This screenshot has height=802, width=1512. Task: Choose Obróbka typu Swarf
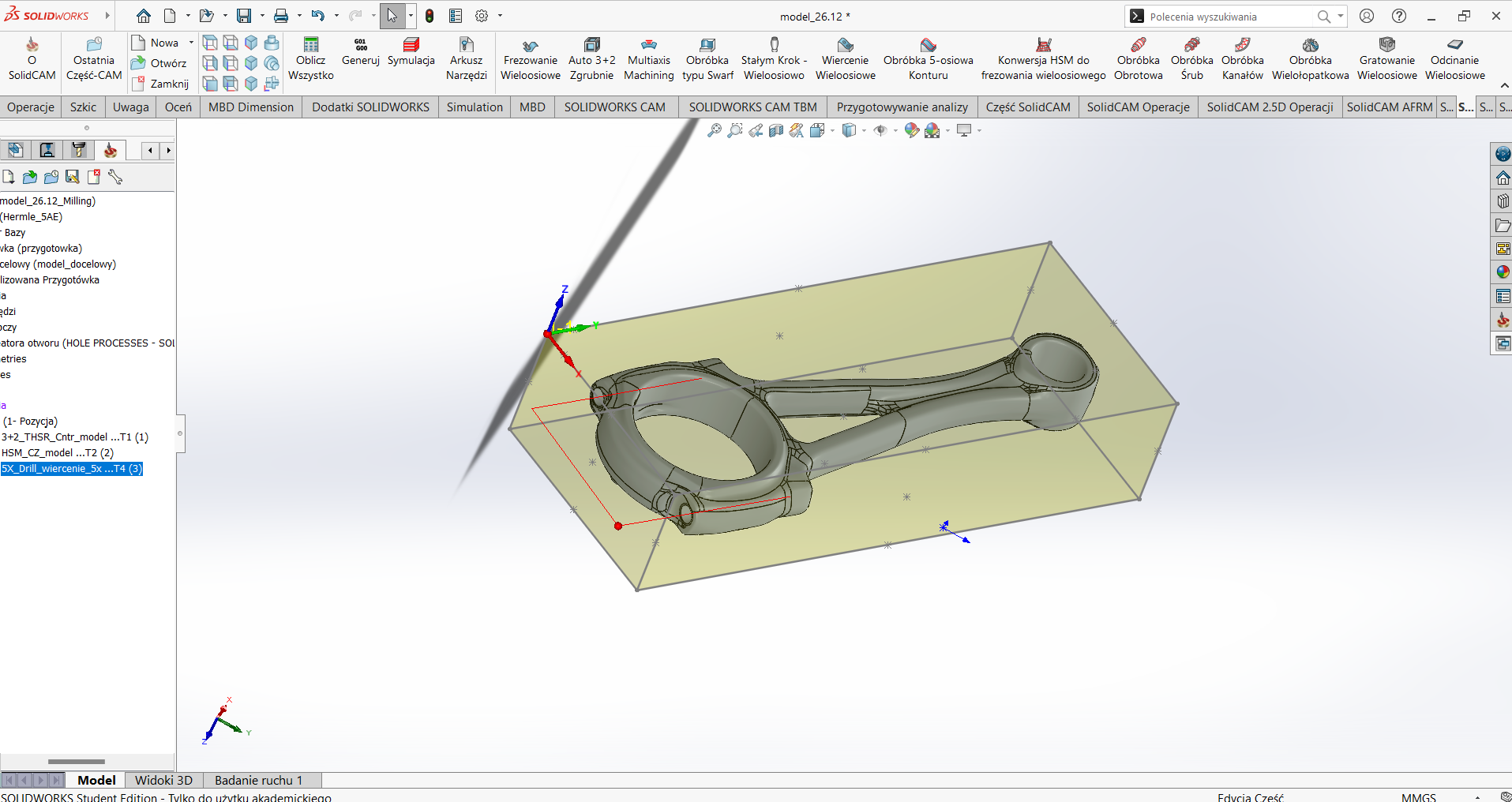coord(707,58)
